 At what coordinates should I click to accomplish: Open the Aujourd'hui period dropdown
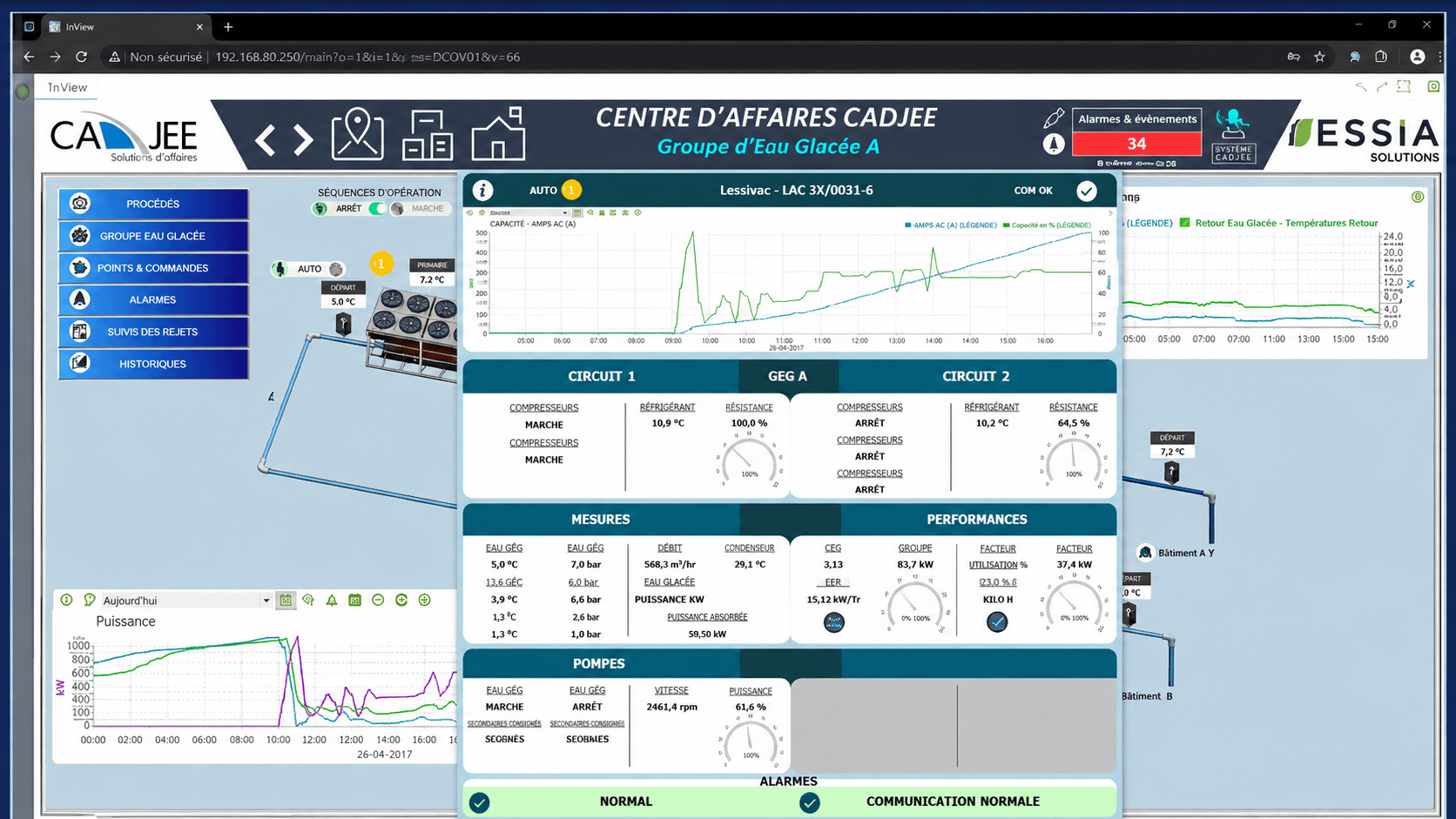click(185, 601)
